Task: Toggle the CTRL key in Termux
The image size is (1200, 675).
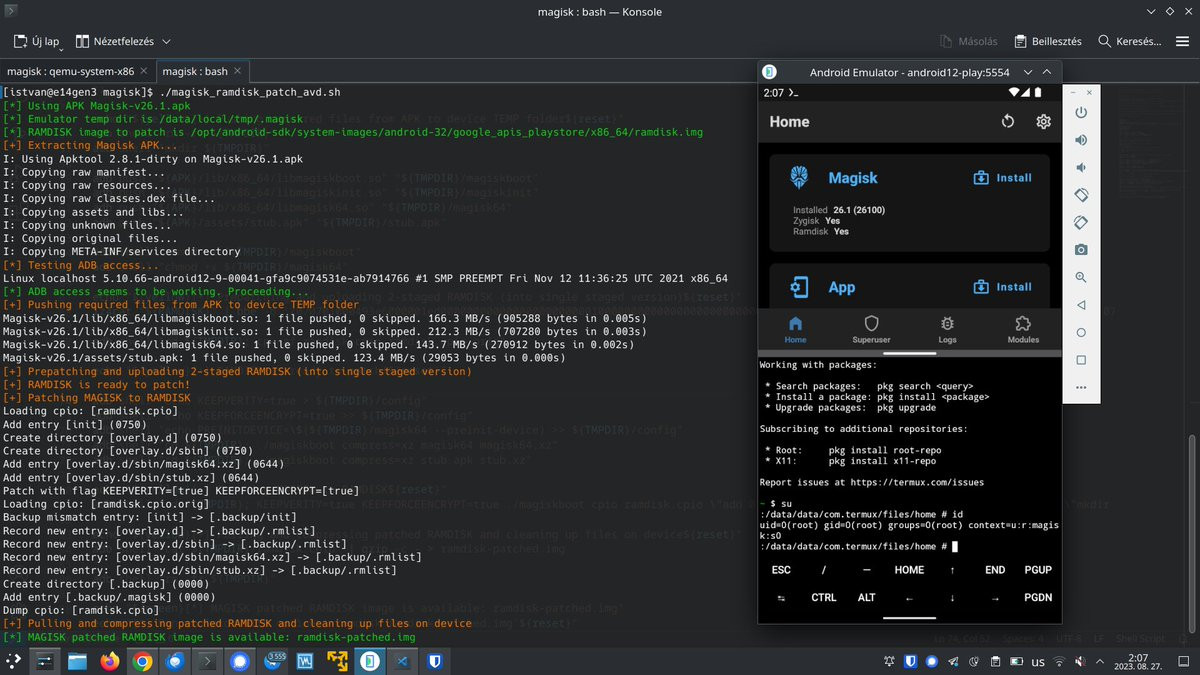Action: click(824, 598)
